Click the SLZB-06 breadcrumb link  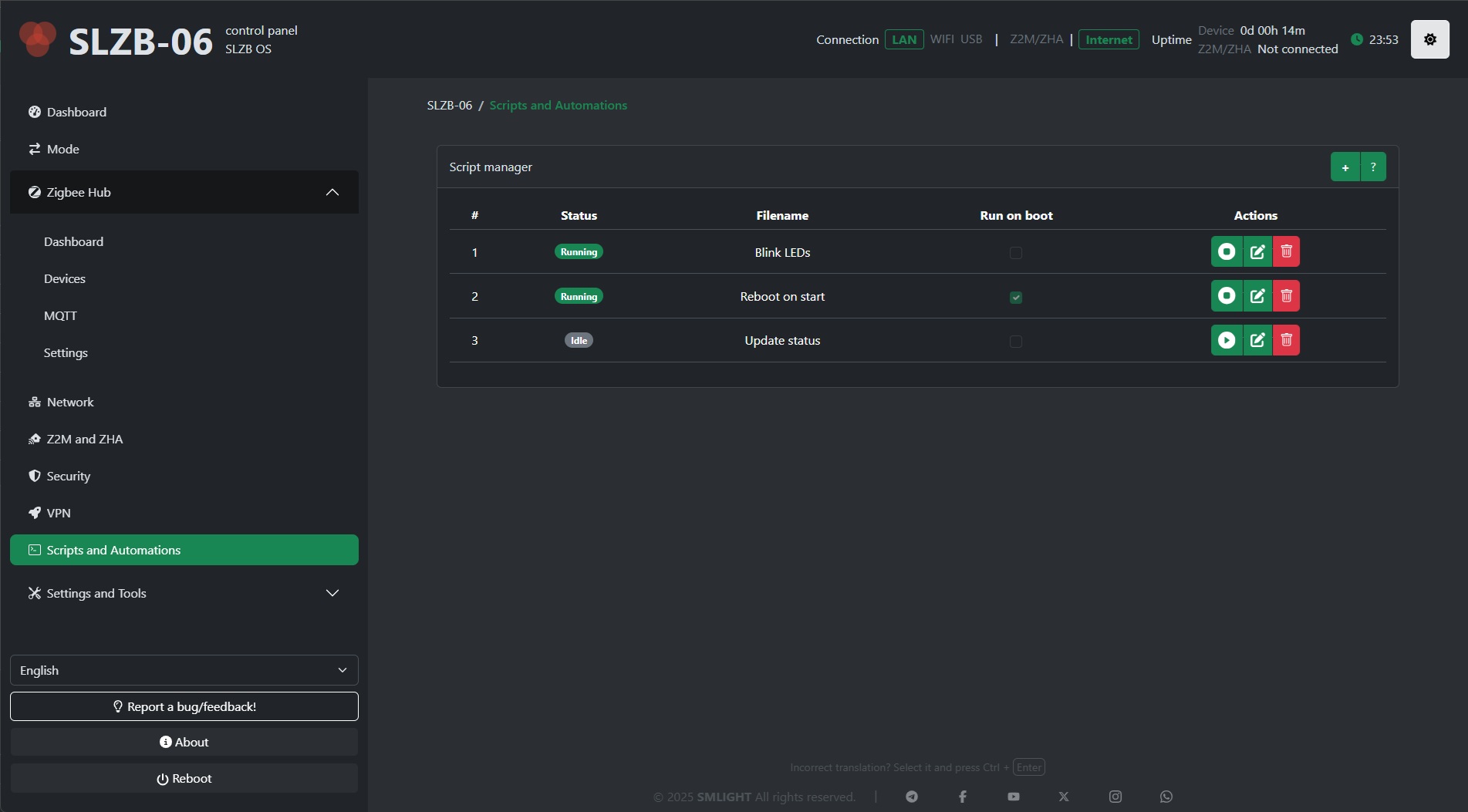pos(449,106)
